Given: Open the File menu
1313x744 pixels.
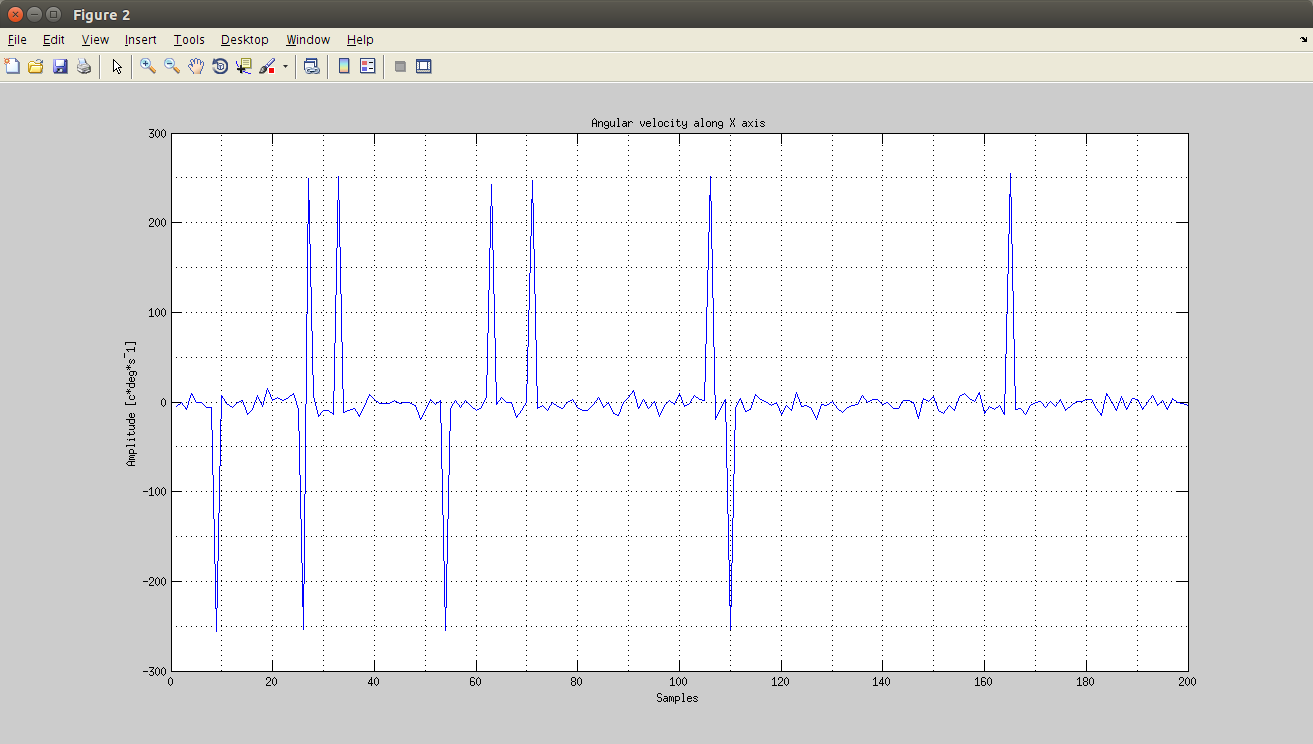Looking at the screenshot, I should 17,40.
